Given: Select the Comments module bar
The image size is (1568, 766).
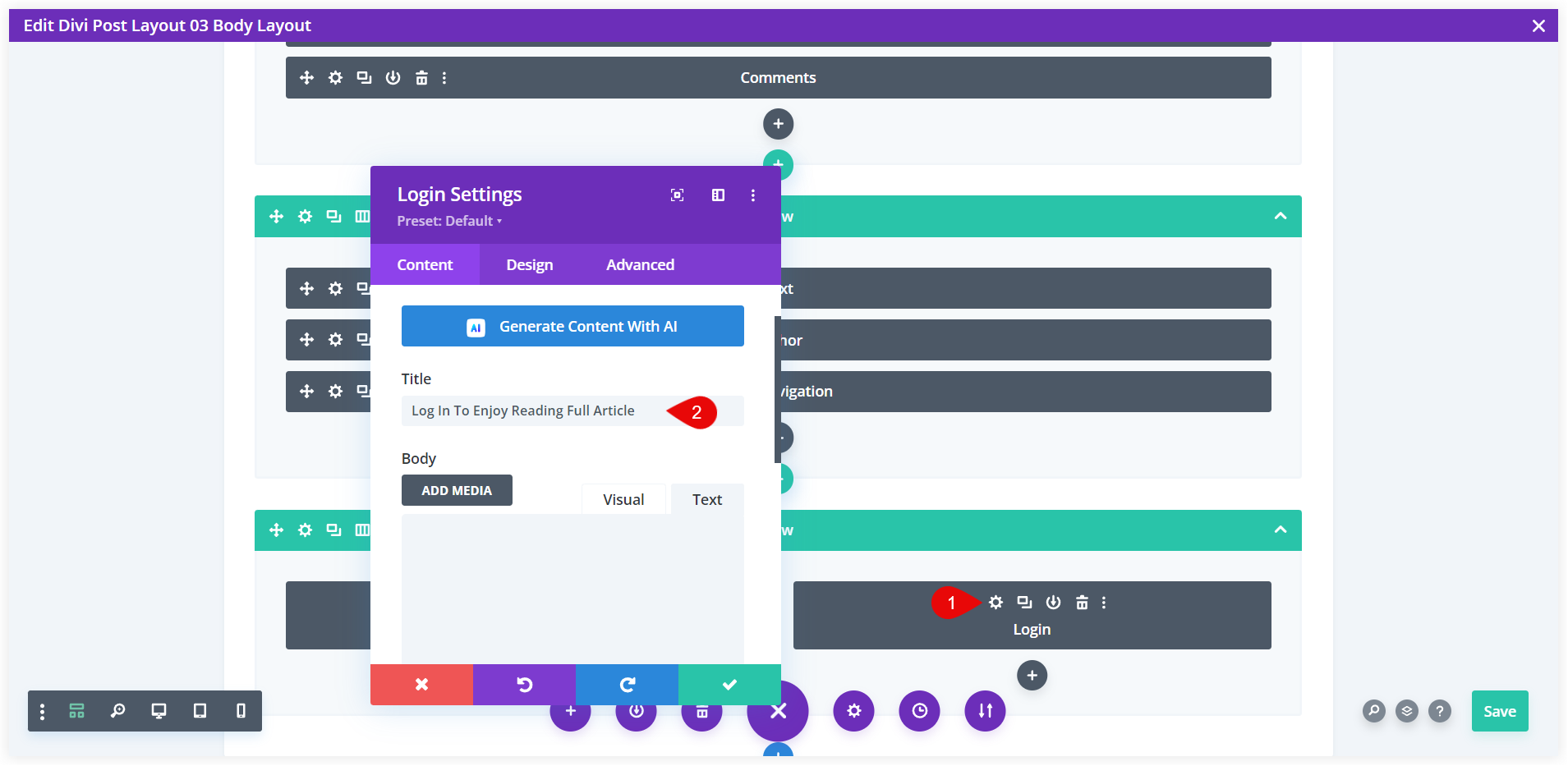Looking at the screenshot, I should point(778,77).
